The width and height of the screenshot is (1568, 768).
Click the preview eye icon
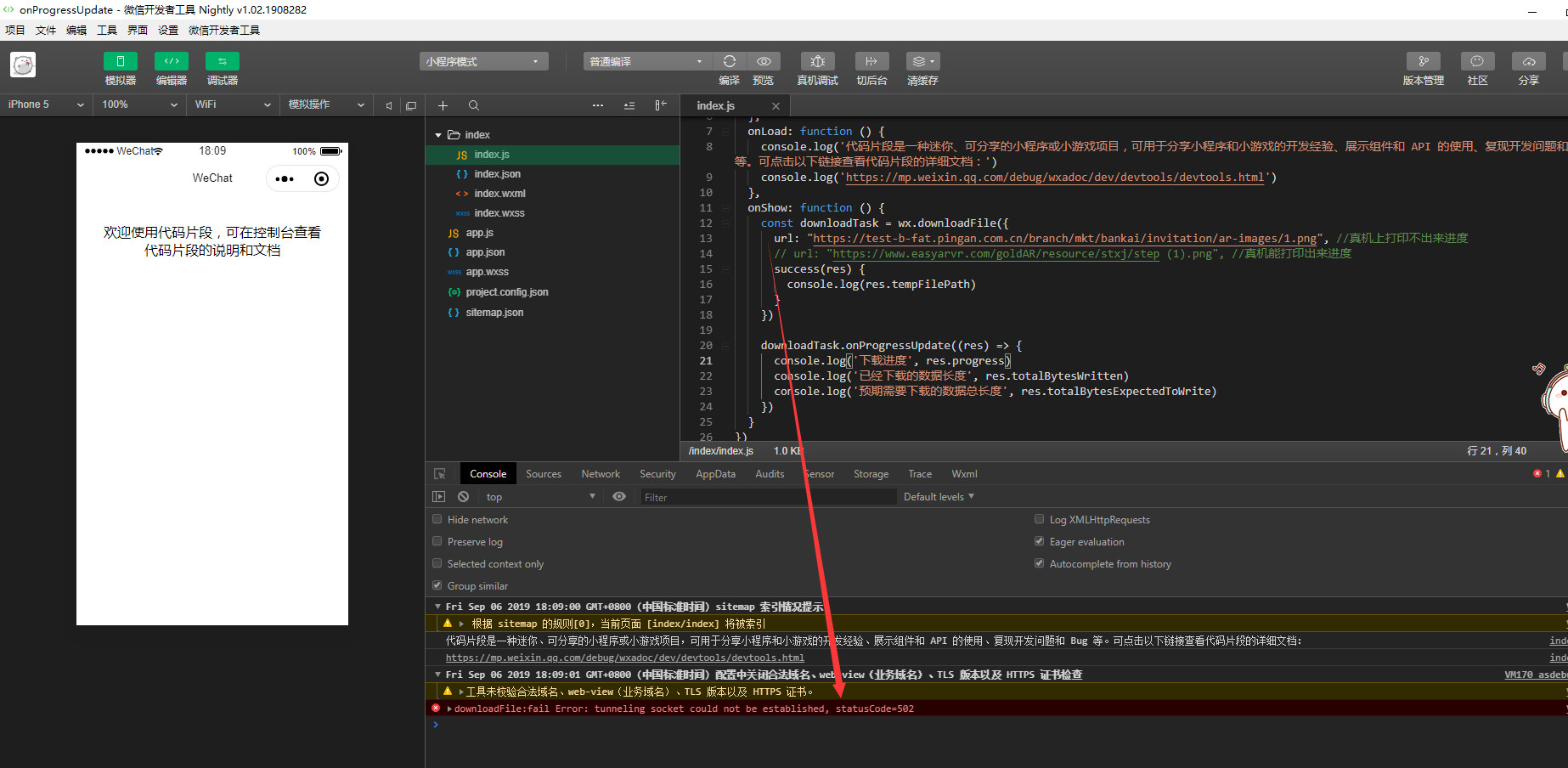point(764,61)
